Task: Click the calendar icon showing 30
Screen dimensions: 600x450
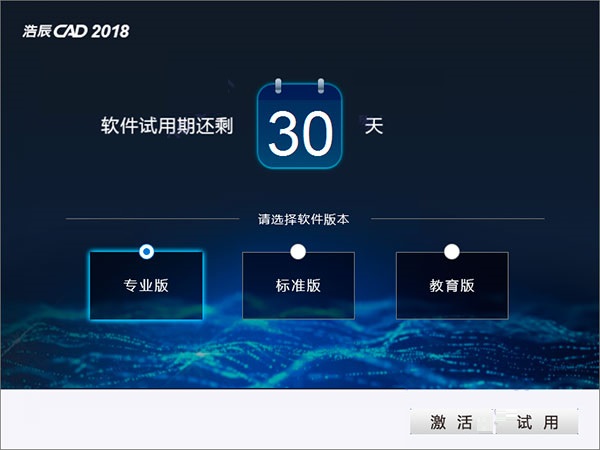Action: pos(300,124)
